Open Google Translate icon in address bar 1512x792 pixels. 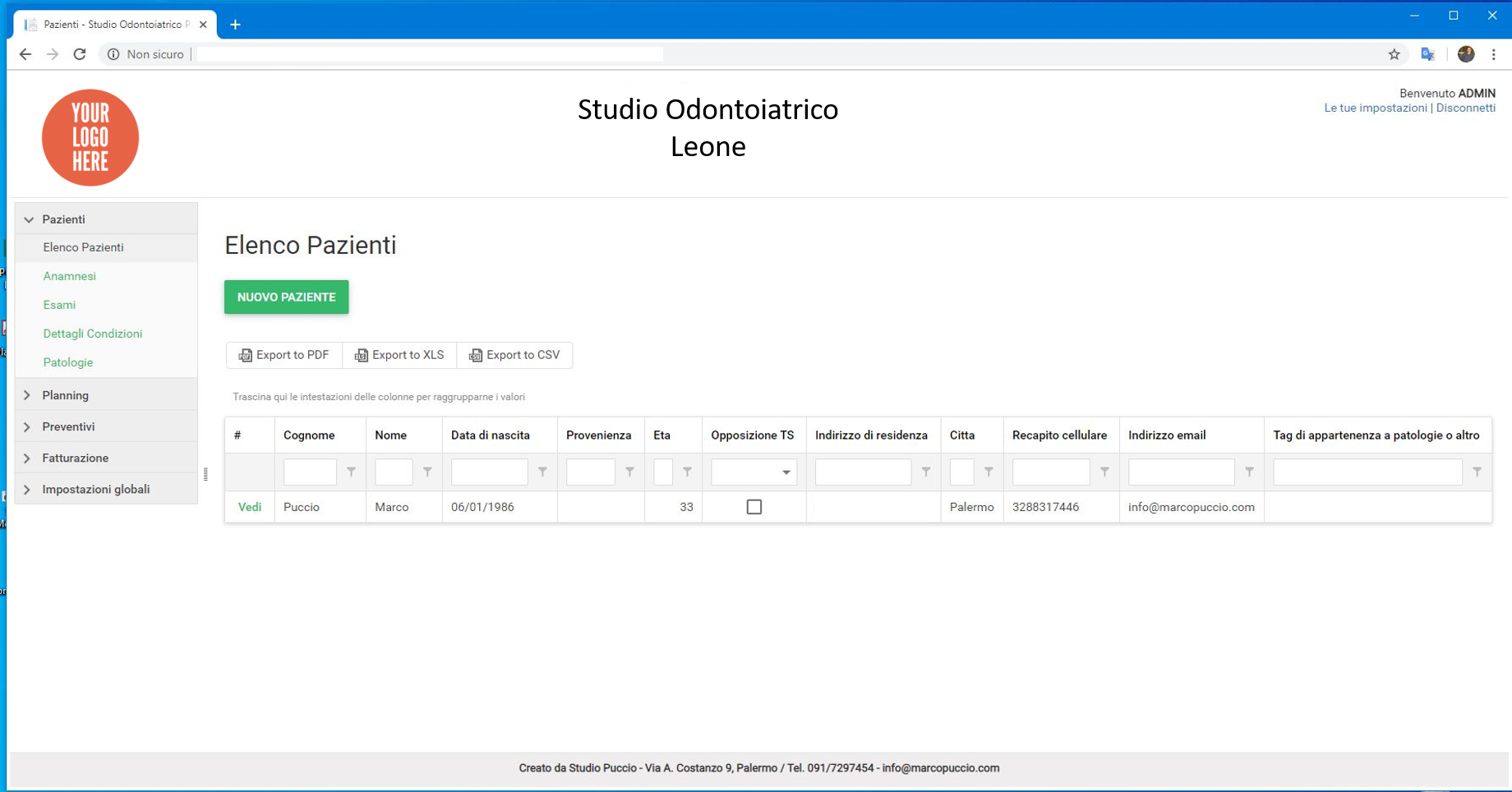(1428, 54)
